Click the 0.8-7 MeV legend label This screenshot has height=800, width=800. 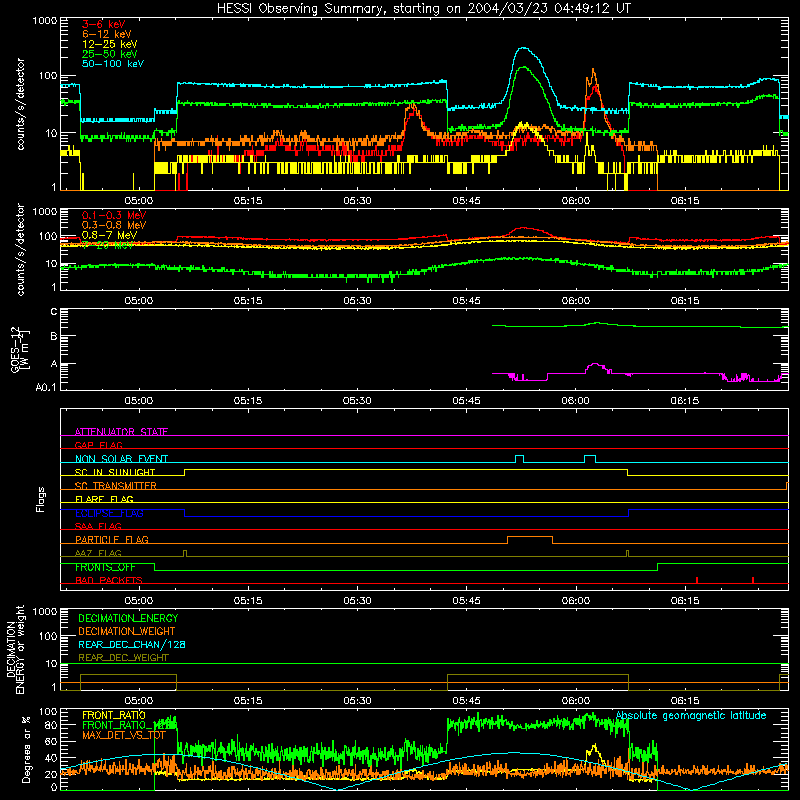(x=110, y=235)
